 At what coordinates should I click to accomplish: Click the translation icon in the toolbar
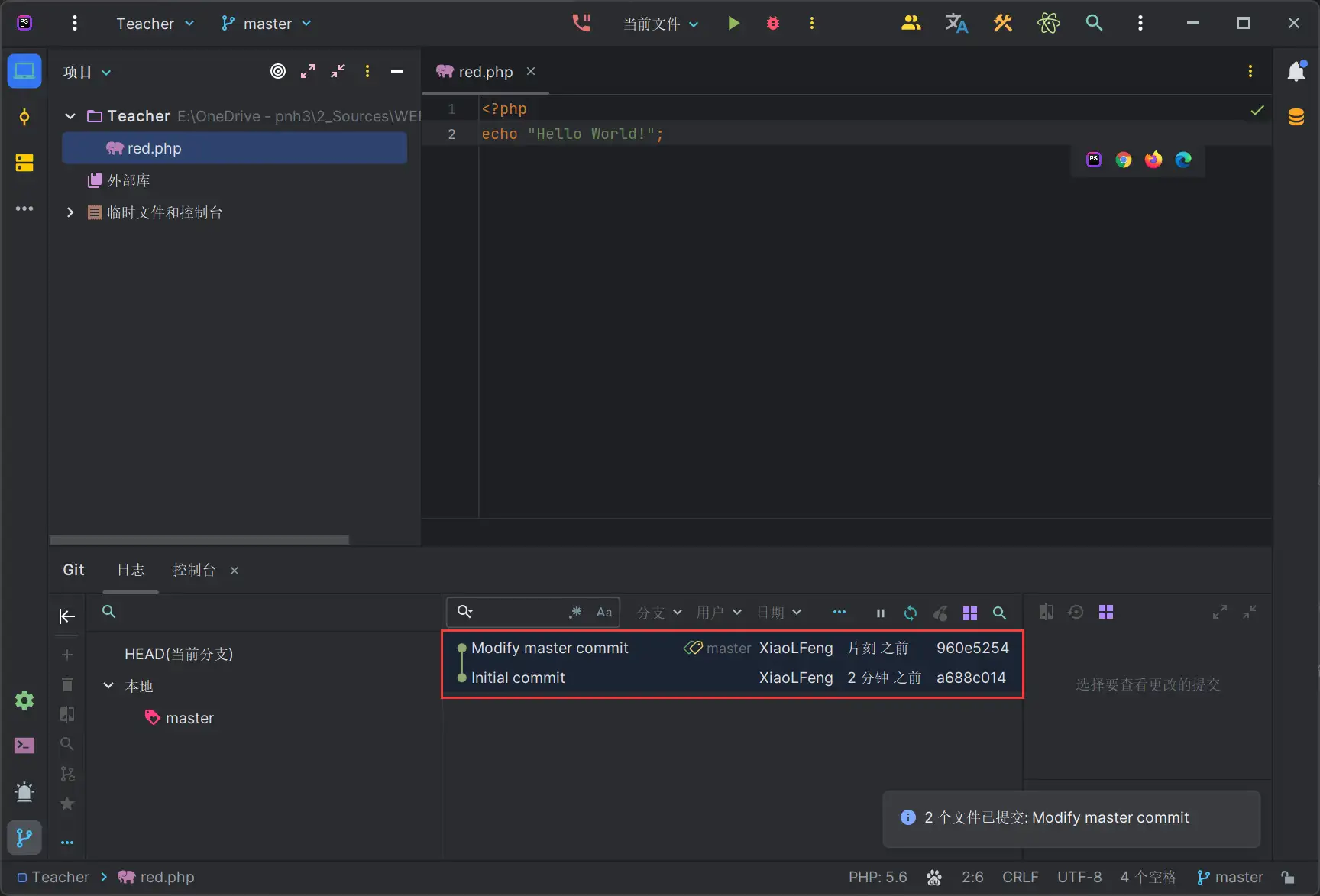(x=956, y=23)
